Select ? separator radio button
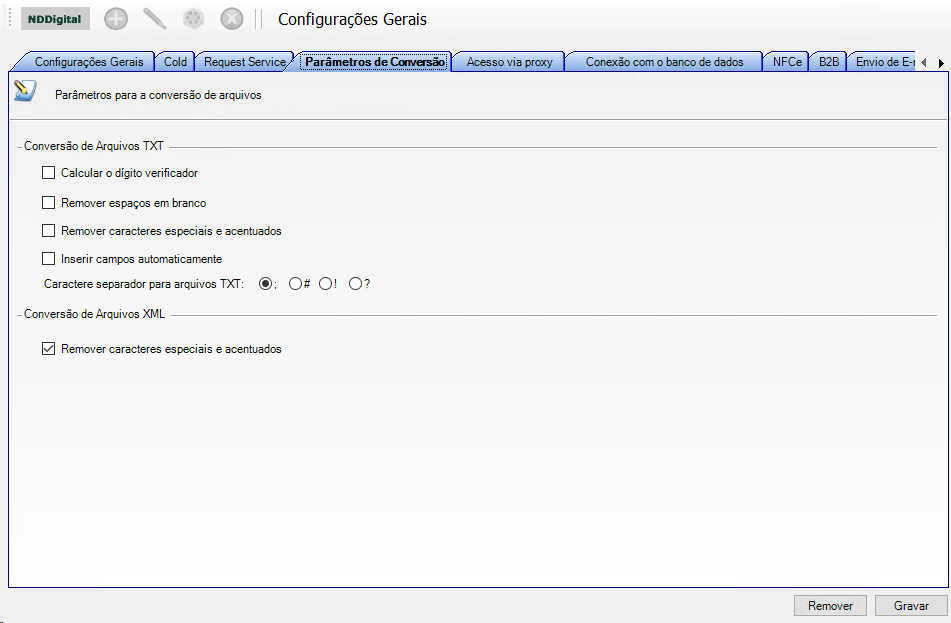The width and height of the screenshot is (951, 623). 355,283
